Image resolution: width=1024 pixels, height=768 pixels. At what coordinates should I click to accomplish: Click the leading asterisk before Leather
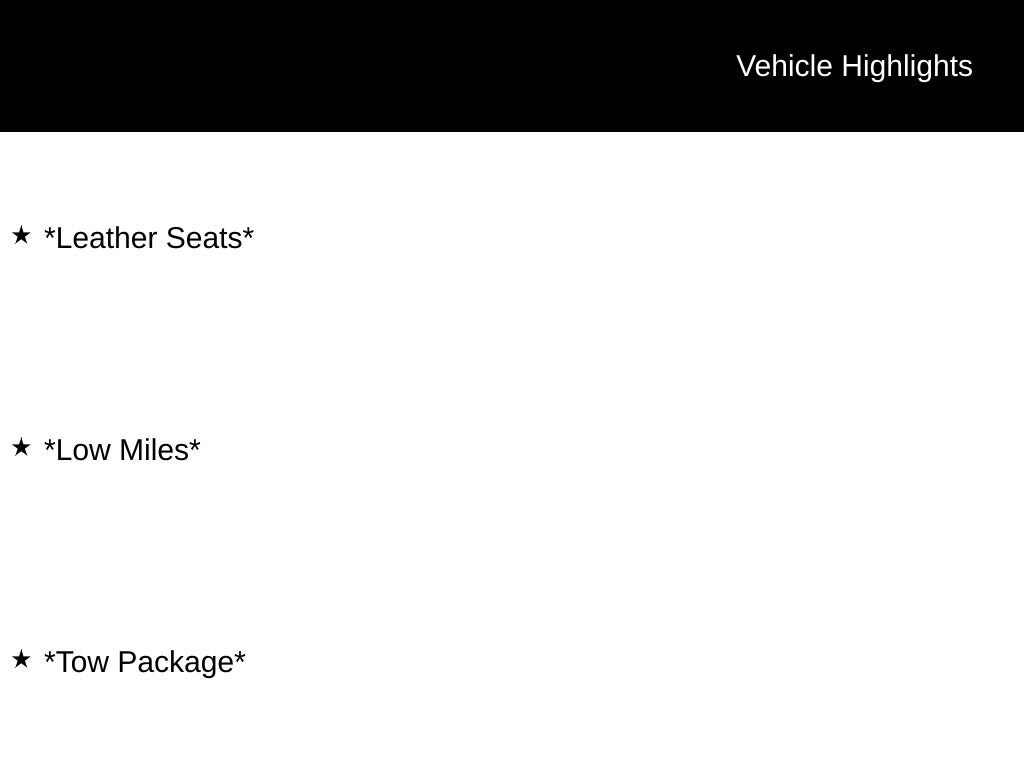[50, 231]
